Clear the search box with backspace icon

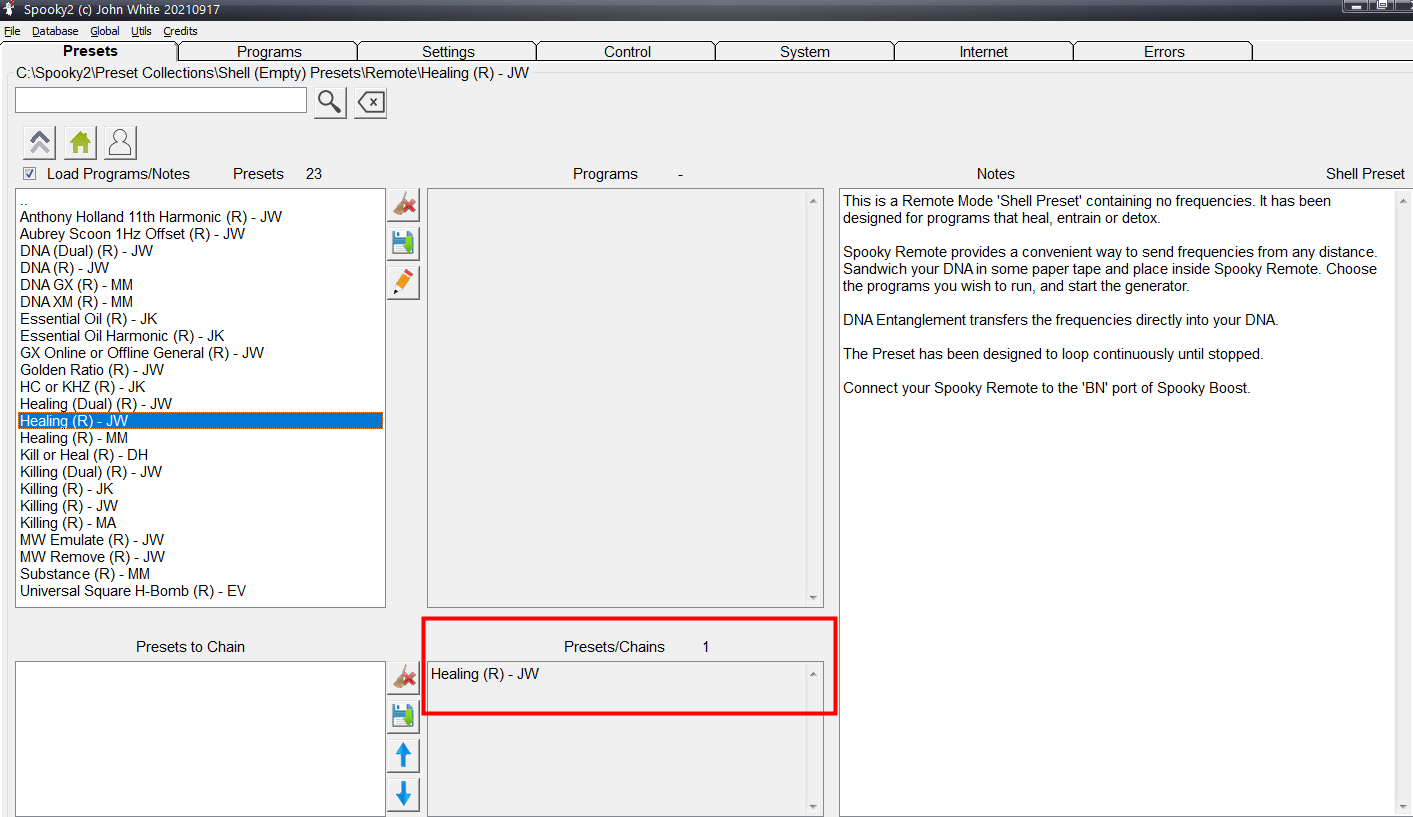point(371,102)
